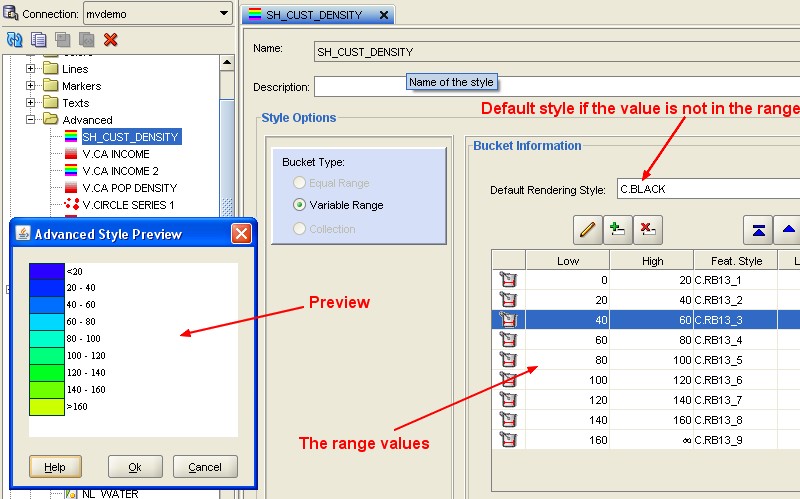Click the Default Rendering Style field

(708, 189)
